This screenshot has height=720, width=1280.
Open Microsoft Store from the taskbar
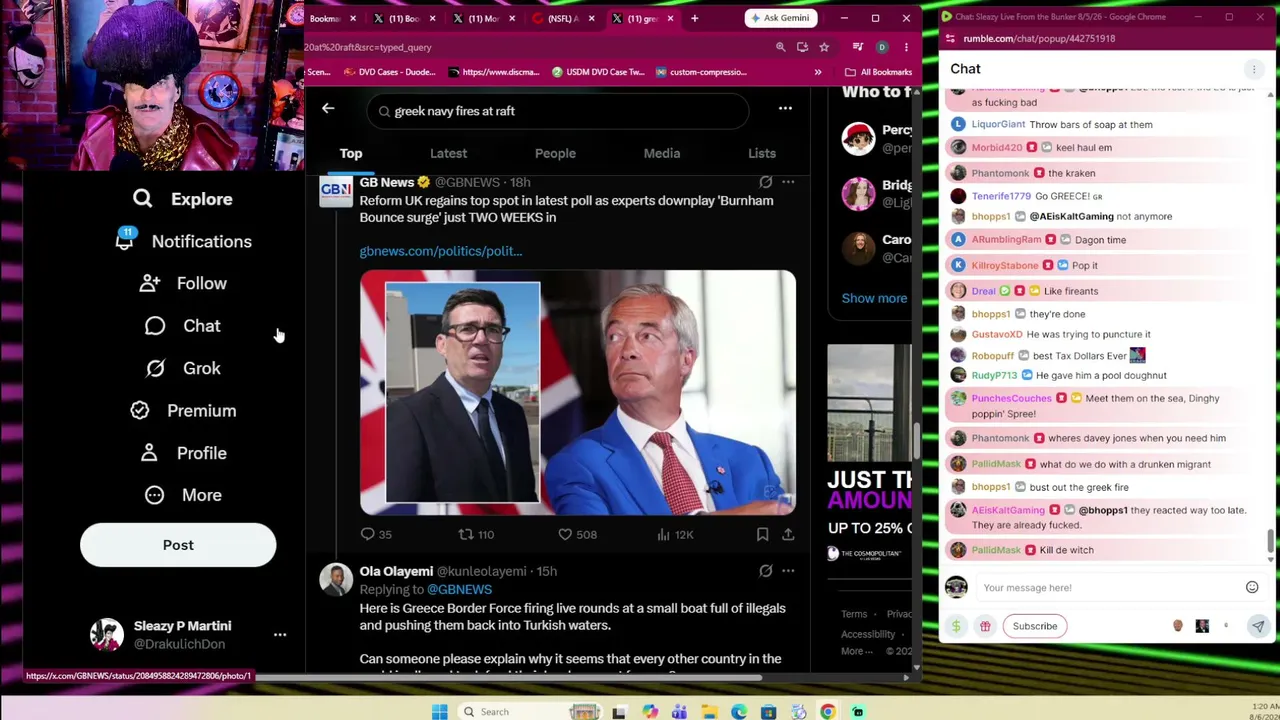[768, 712]
